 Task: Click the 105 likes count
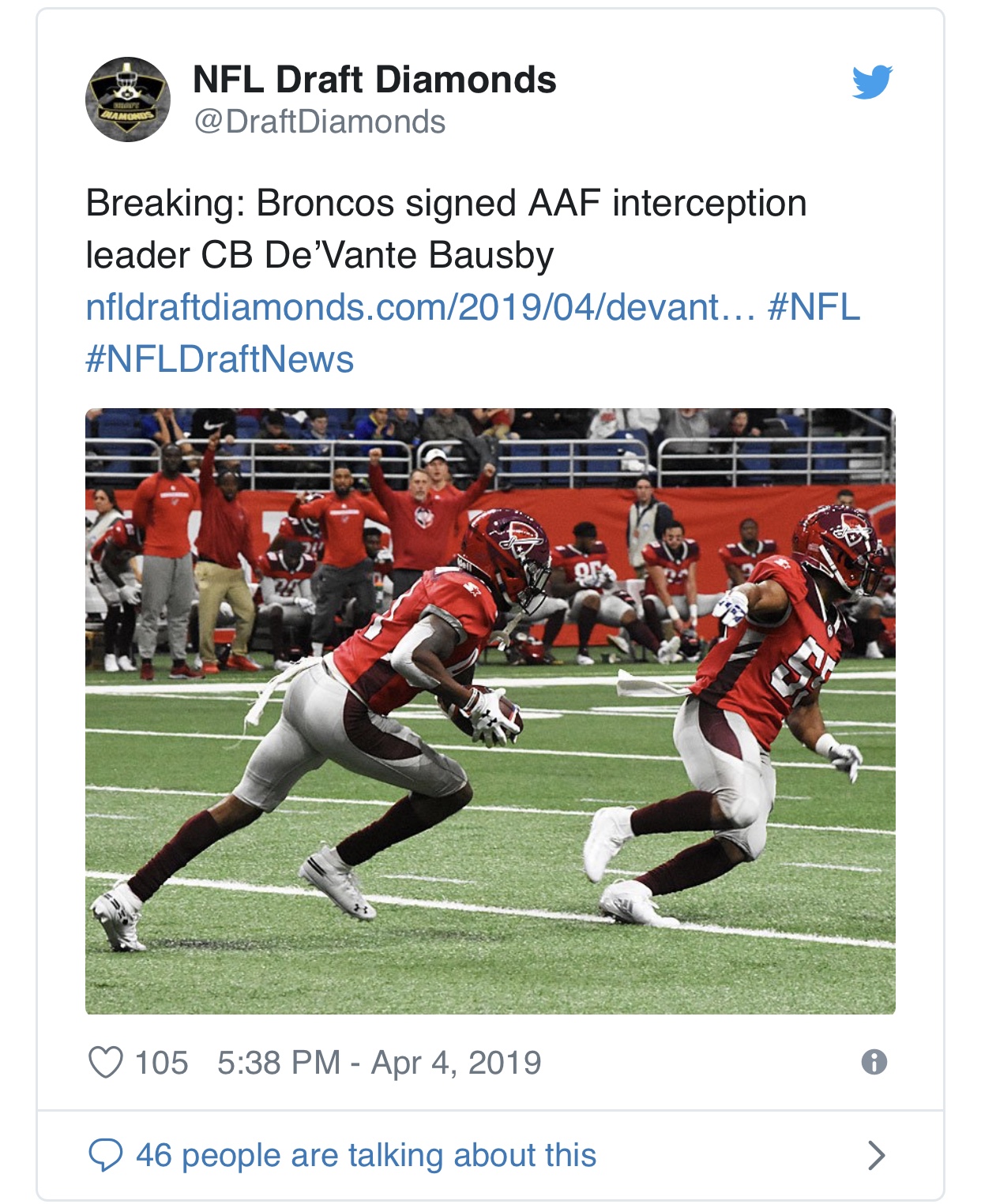tap(161, 1063)
